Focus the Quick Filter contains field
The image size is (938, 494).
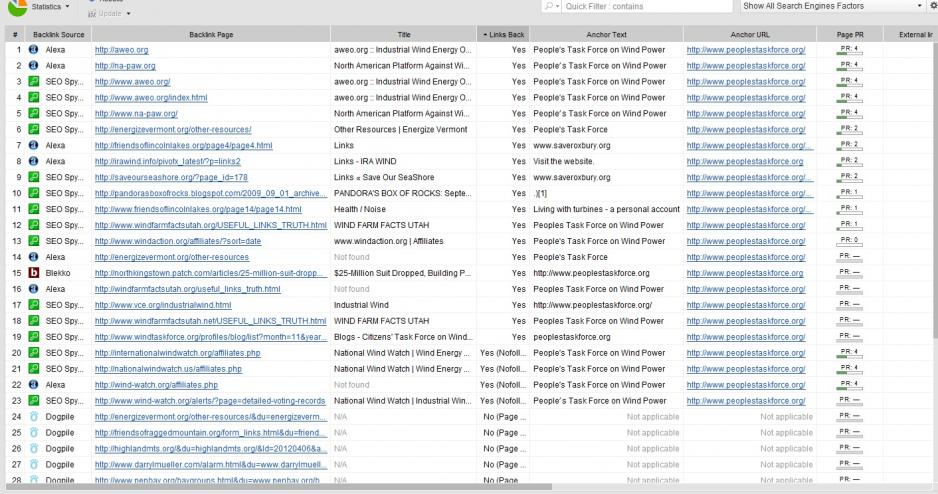(x=647, y=6)
